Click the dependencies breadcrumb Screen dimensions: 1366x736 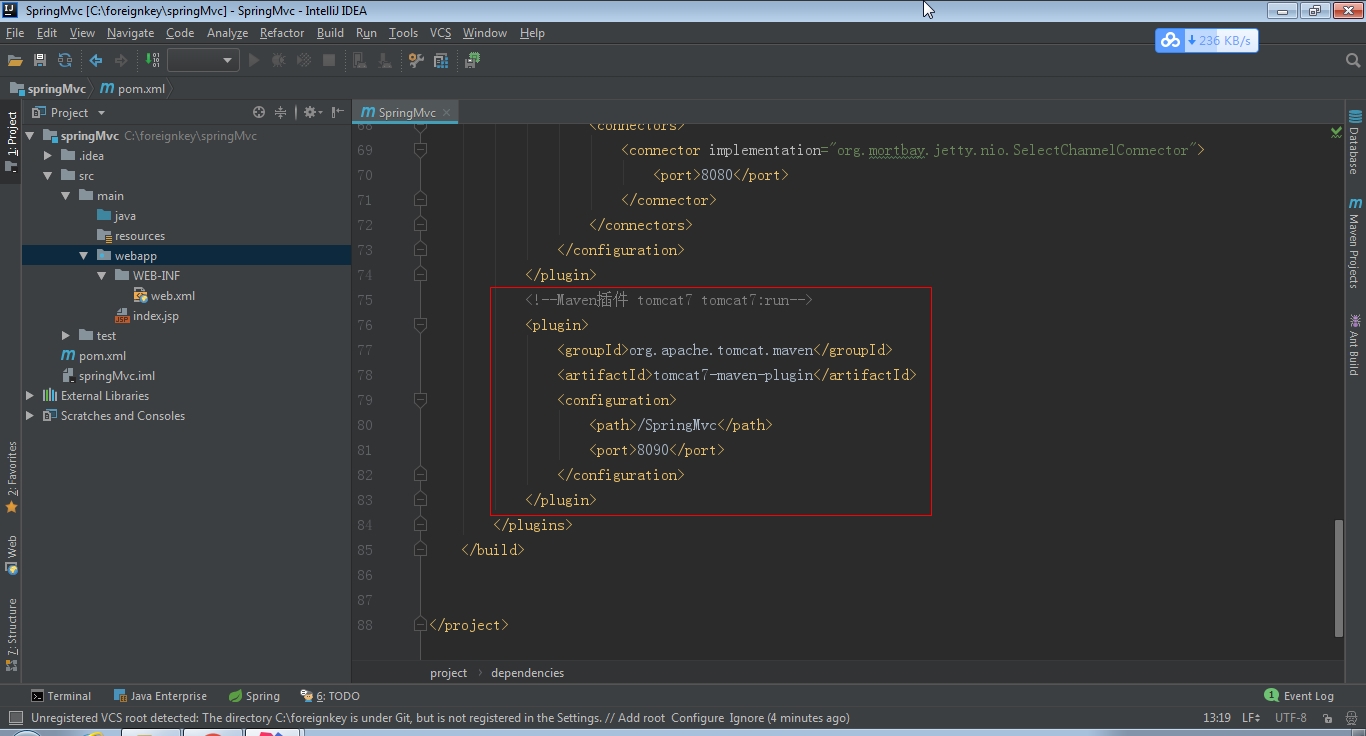(527, 673)
